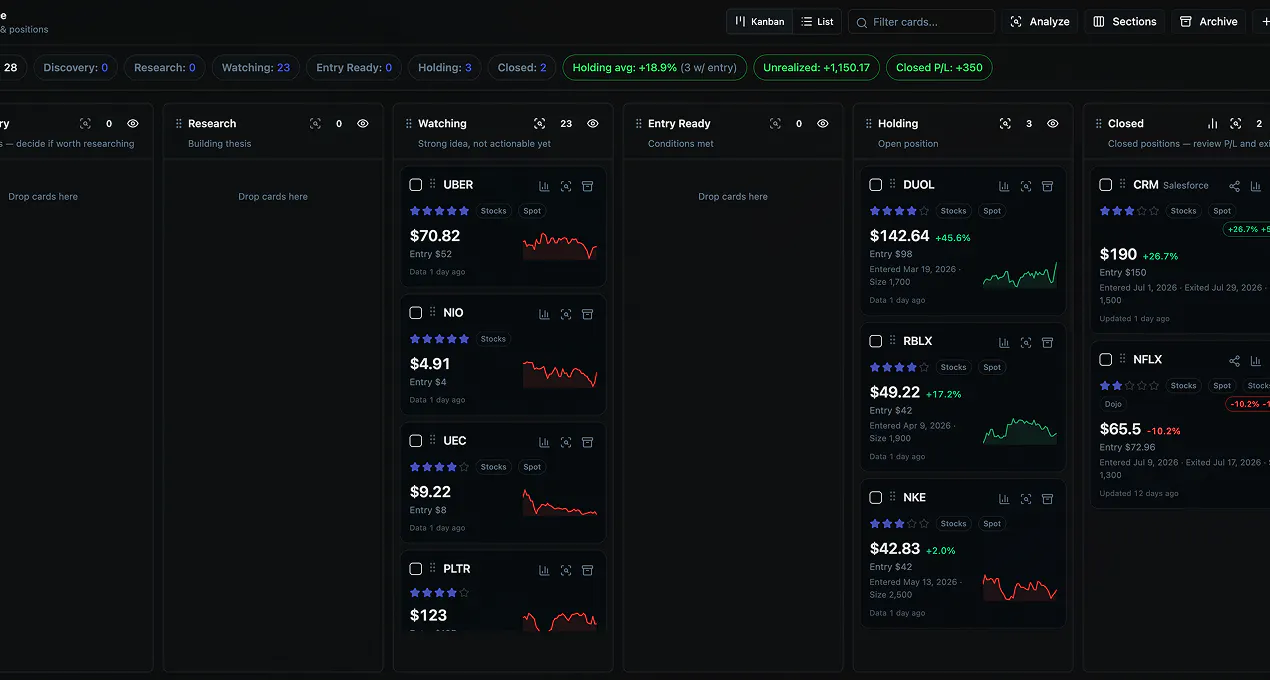The image size is (1270, 680).
Task: Open chart icon on UEC card
Action: click(x=544, y=442)
